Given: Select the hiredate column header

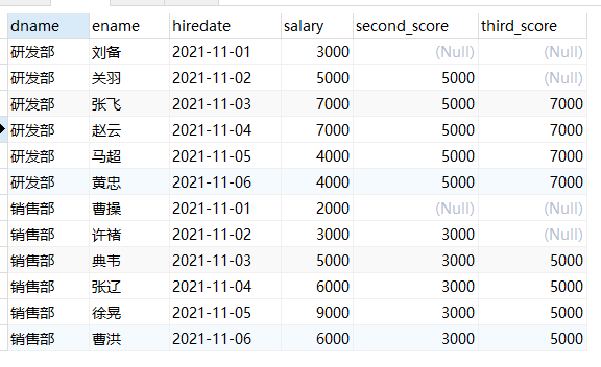Looking at the screenshot, I should pyautogui.click(x=225, y=26).
